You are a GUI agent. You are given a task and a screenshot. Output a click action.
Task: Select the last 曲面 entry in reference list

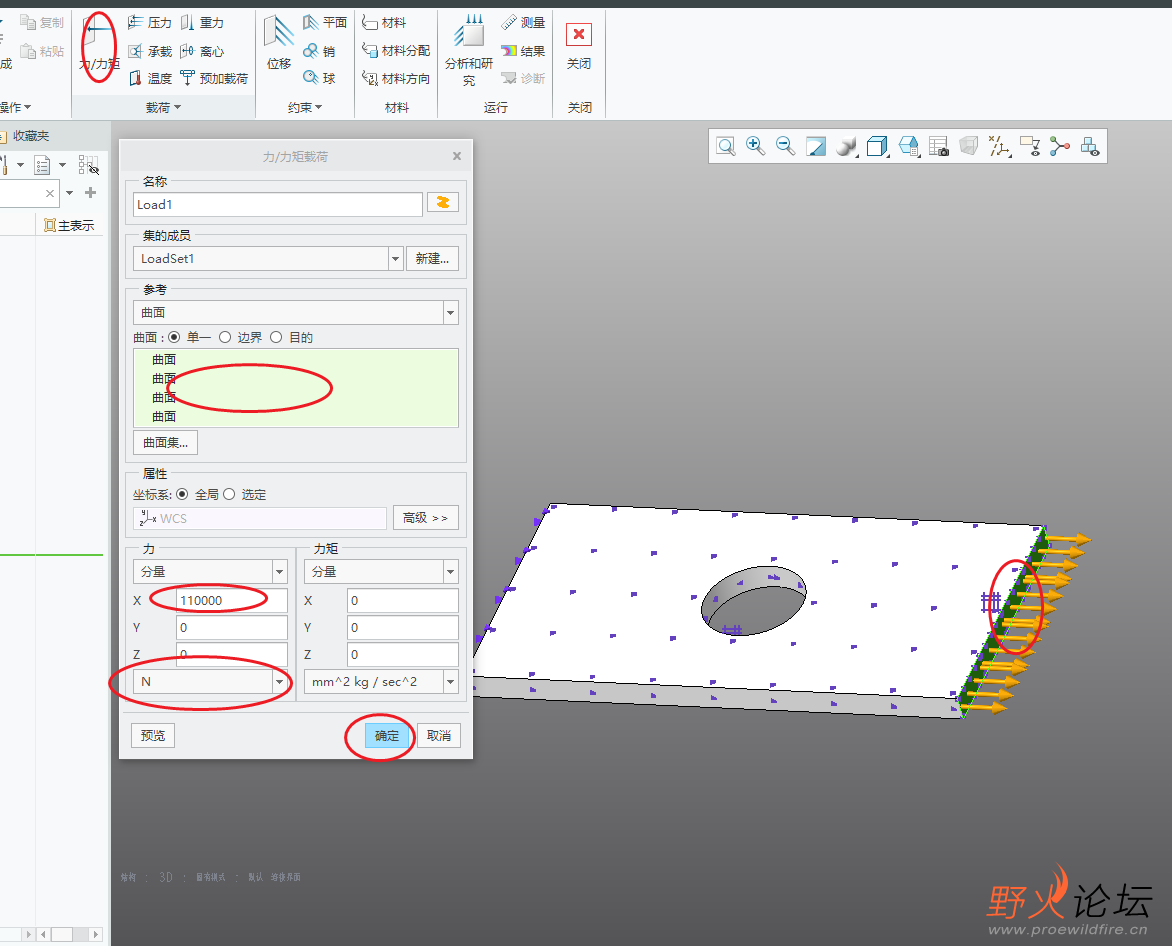coord(164,416)
